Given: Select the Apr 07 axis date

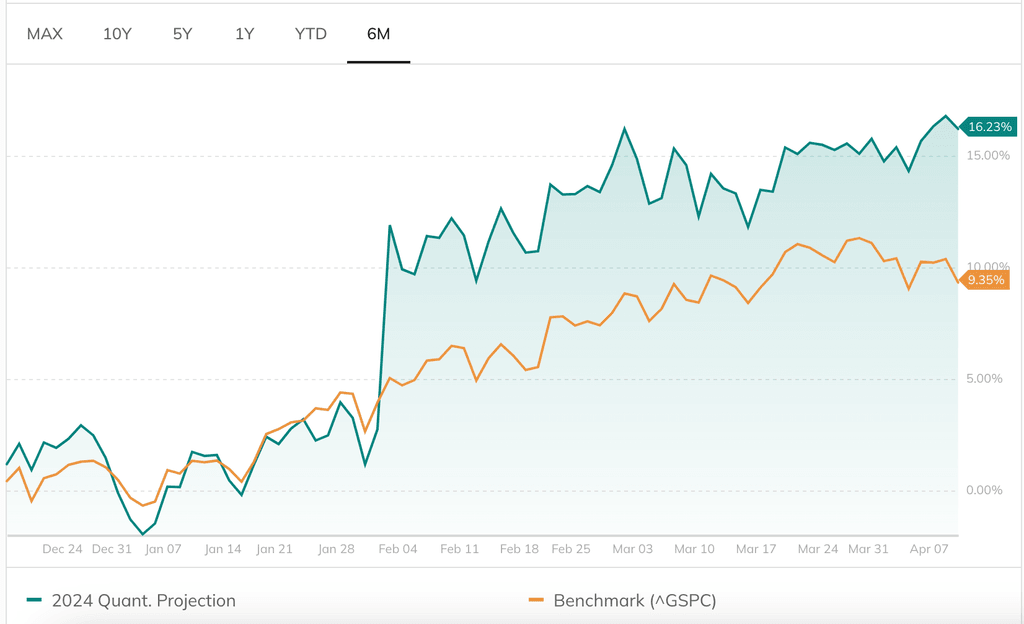Looking at the screenshot, I should pos(929,549).
